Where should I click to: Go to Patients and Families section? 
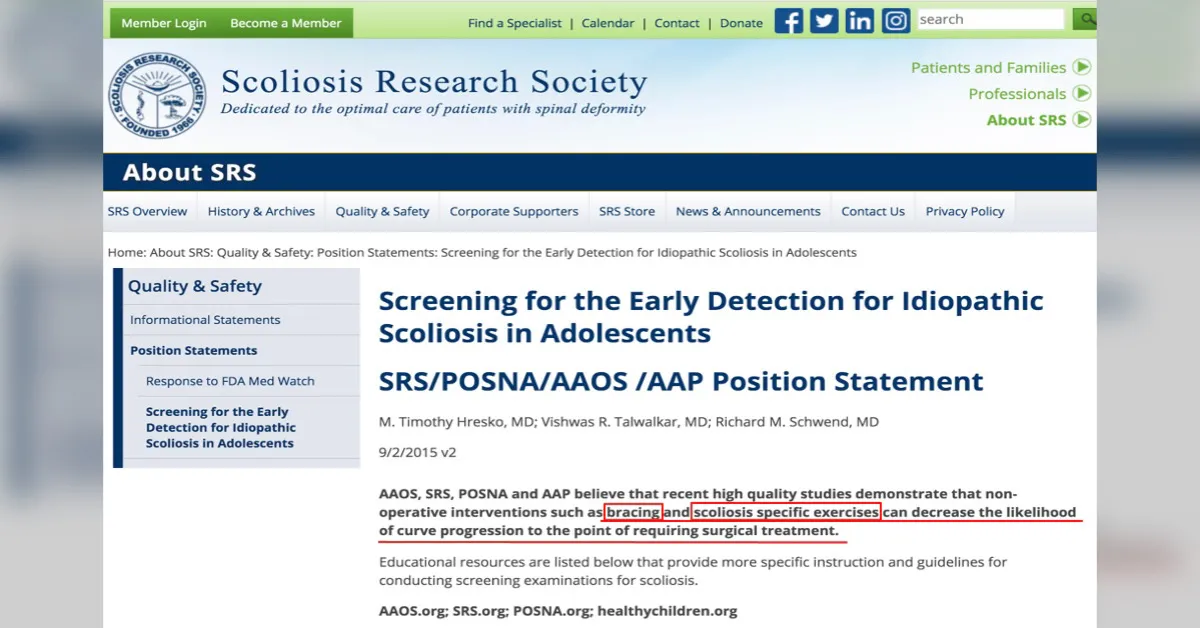pyautogui.click(x=988, y=67)
